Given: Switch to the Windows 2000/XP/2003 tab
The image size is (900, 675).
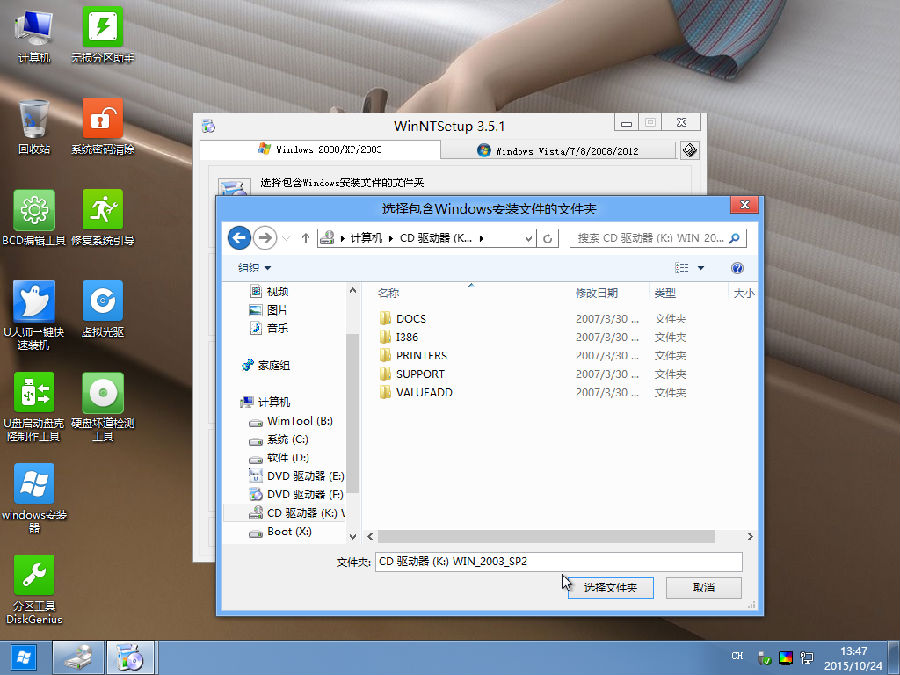Looking at the screenshot, I should pos(320,149).
